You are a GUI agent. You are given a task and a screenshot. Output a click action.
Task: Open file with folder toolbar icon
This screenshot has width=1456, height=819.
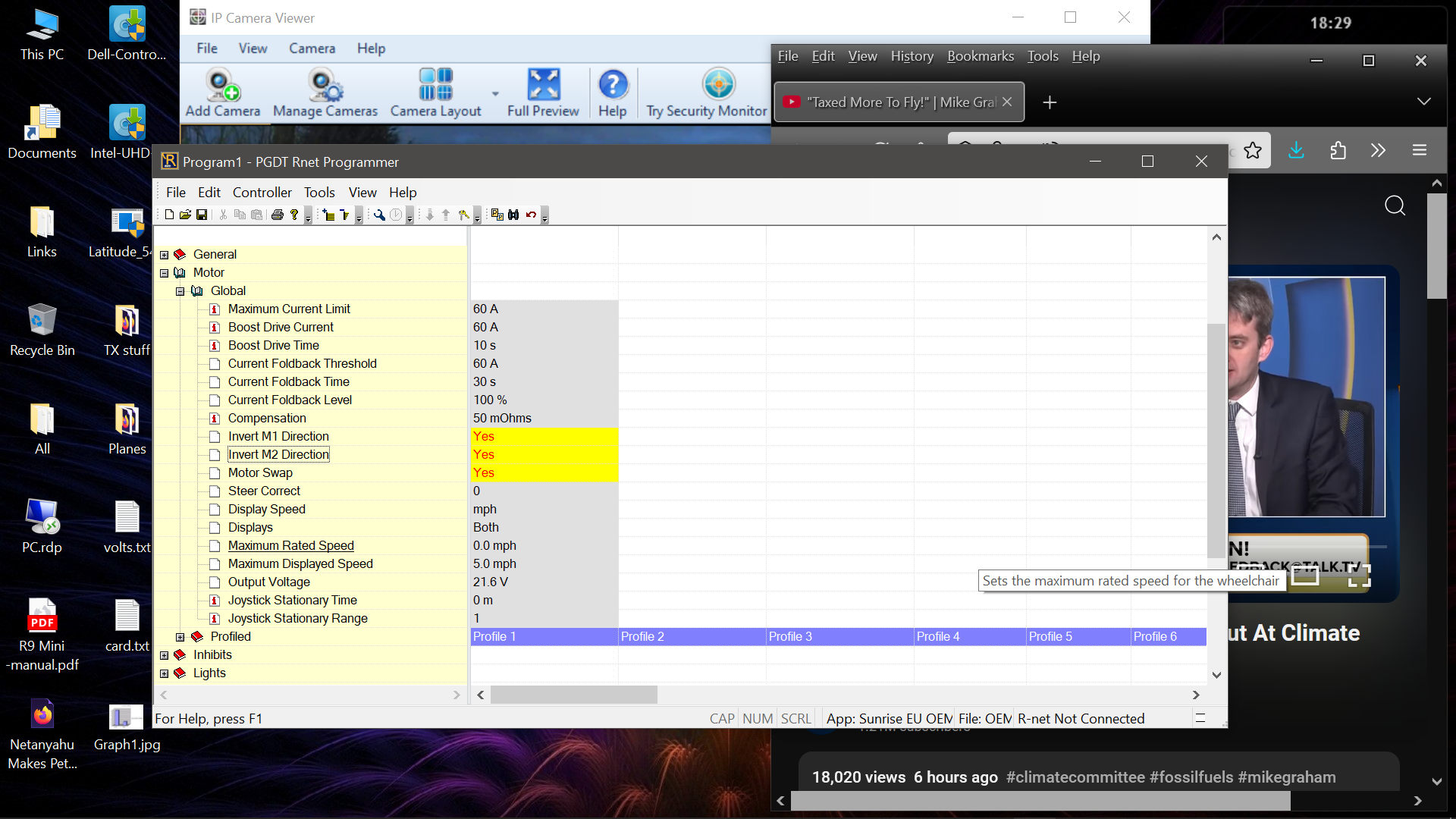(x=185, y=215)
